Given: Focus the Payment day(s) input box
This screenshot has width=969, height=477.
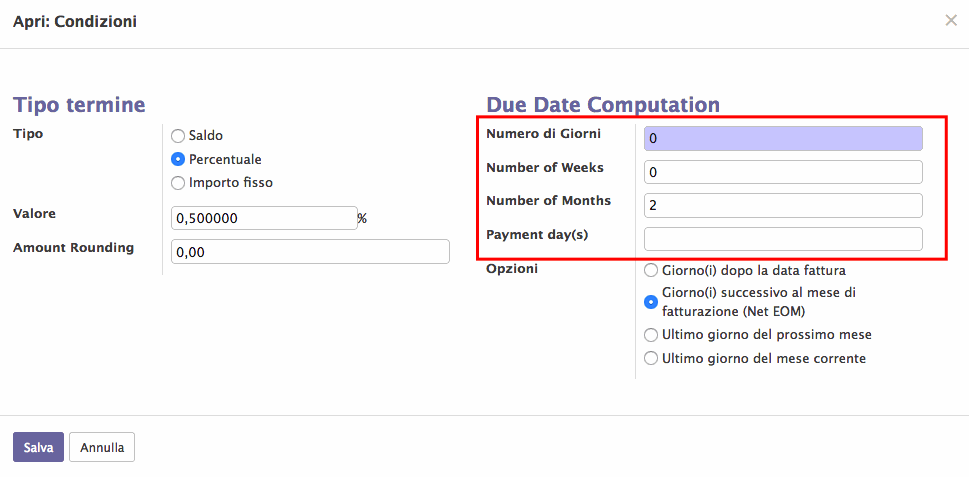Looking at the screenshot, I should coord(783,239).
